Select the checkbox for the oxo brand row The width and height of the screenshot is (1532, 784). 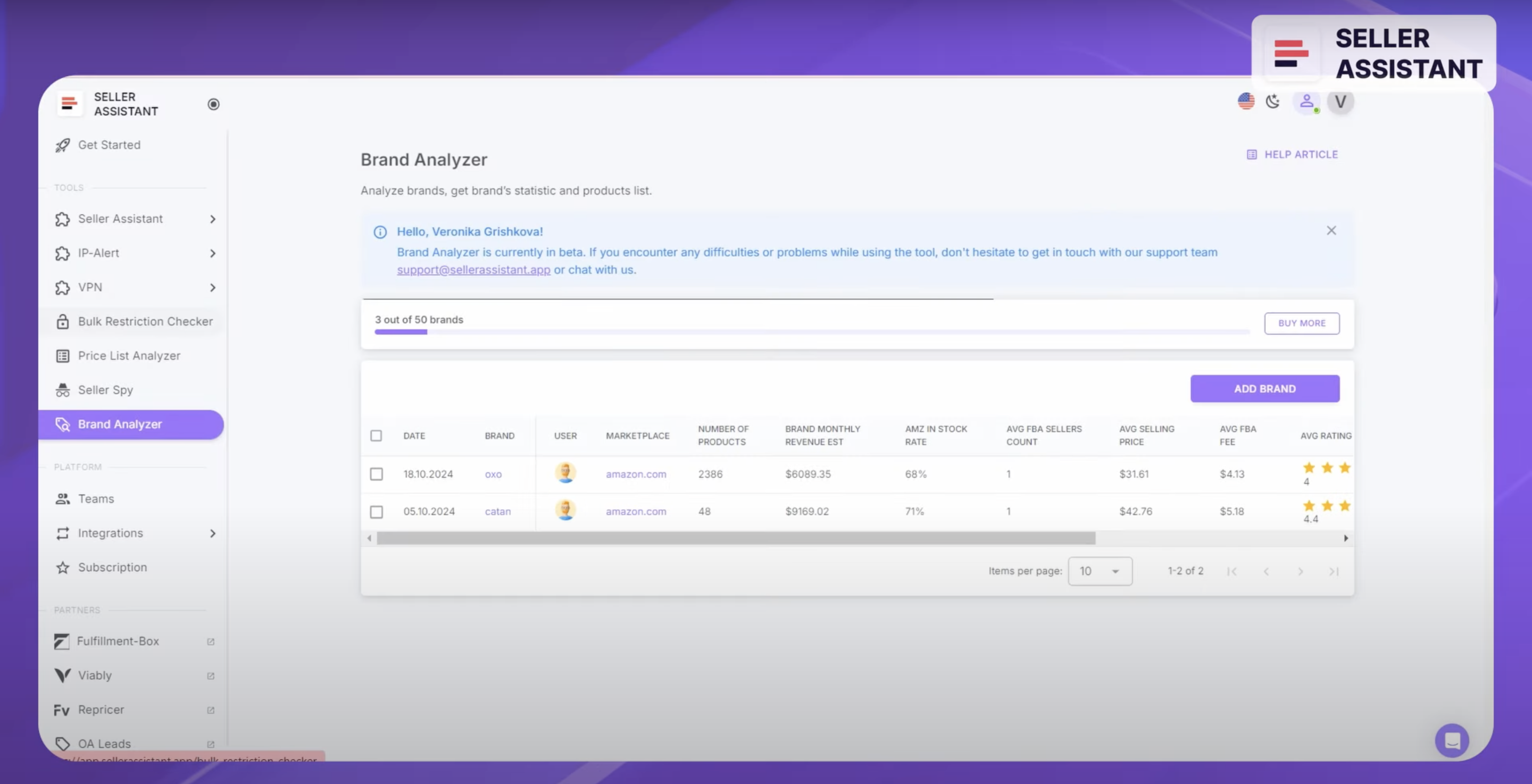click(x=377, y=474)
